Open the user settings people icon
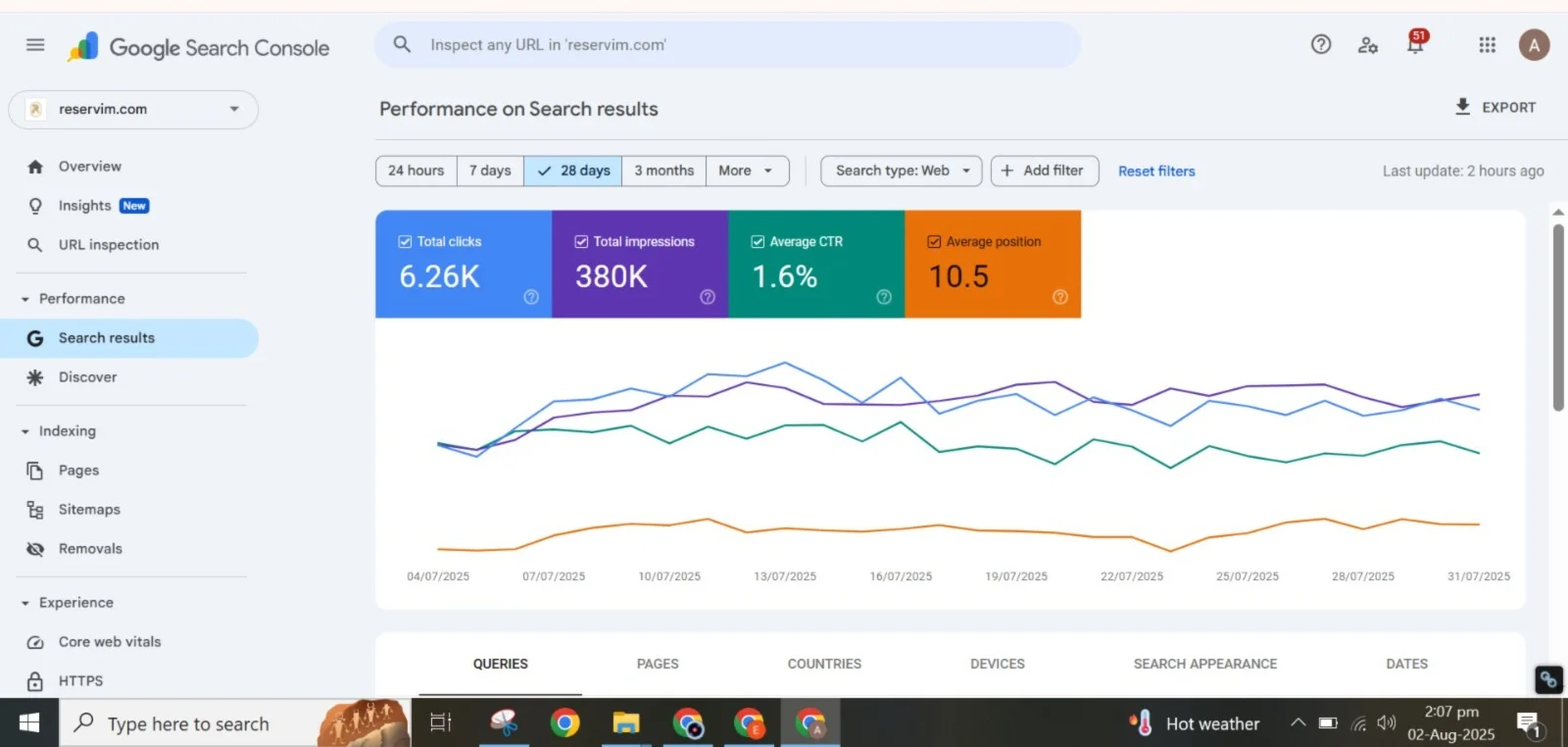 tap(1368, 45)
